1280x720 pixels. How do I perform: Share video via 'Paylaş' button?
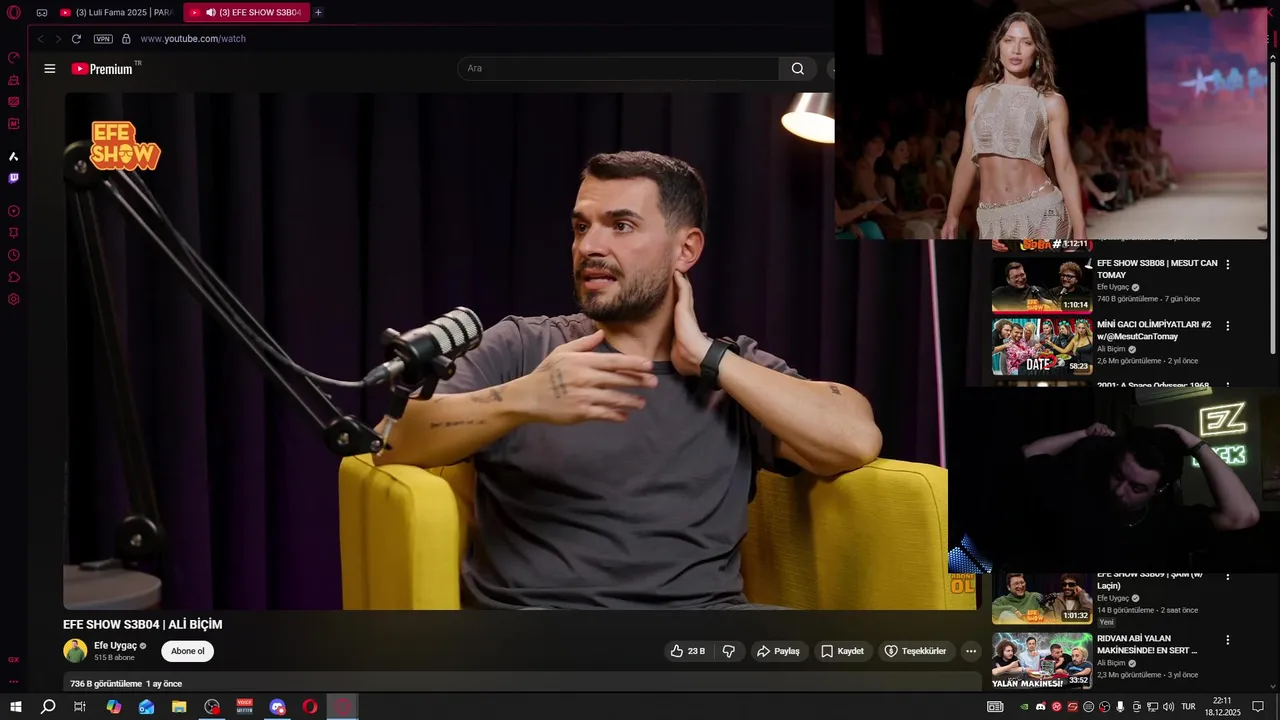tap(778, 651)
